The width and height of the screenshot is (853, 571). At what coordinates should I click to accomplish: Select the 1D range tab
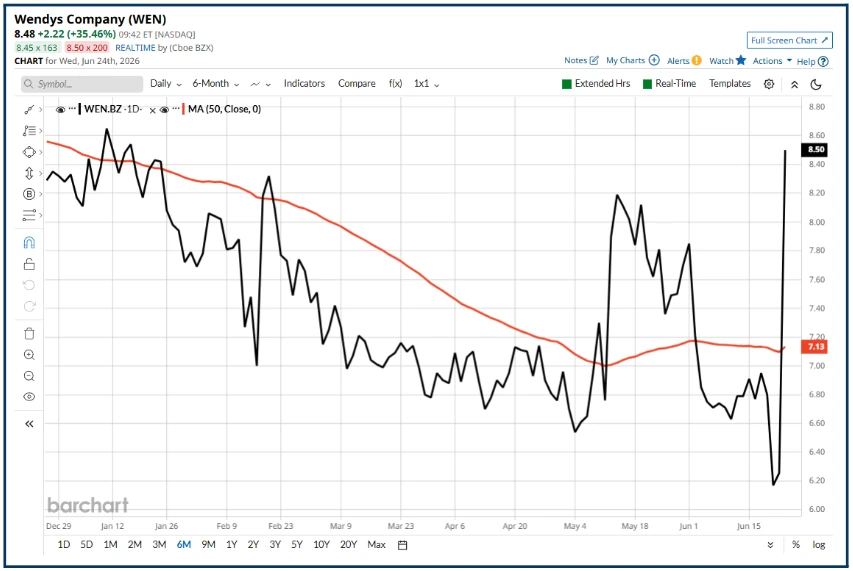point(64,545)
